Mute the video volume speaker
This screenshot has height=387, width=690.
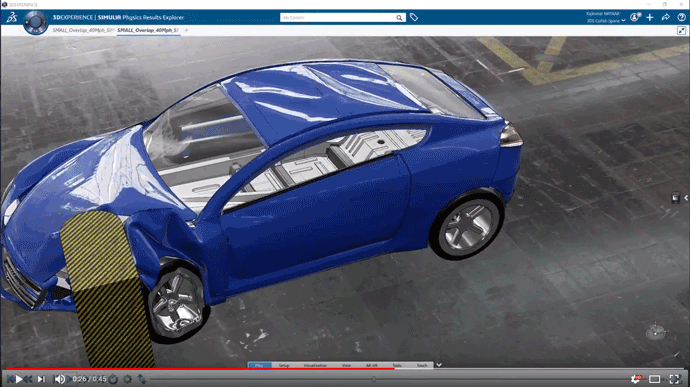tap(59, 379)
